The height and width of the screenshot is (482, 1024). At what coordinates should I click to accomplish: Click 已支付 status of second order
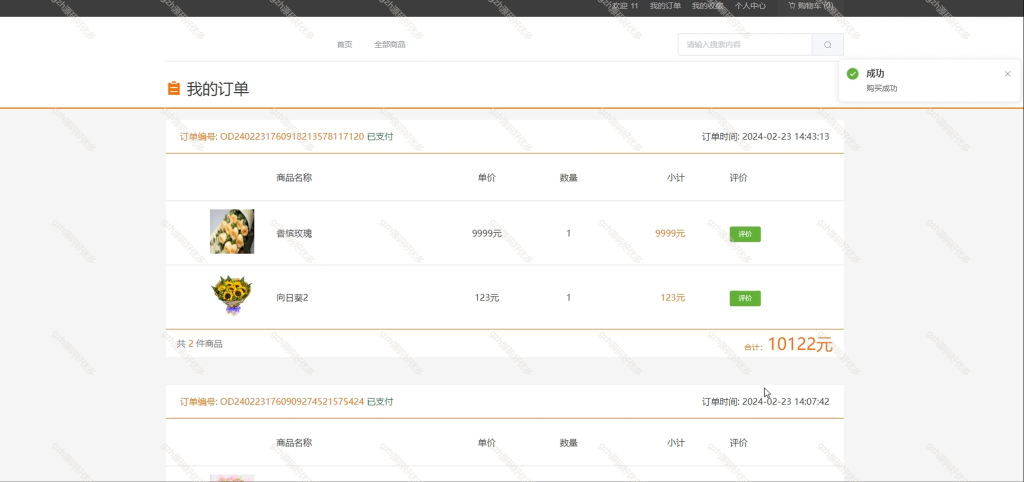coord(380,402)
